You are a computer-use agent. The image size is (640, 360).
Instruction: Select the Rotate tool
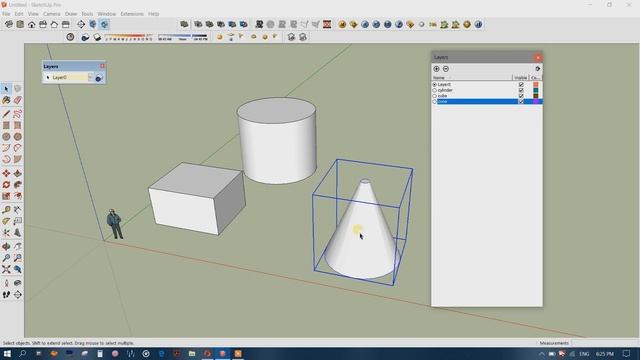6,185
